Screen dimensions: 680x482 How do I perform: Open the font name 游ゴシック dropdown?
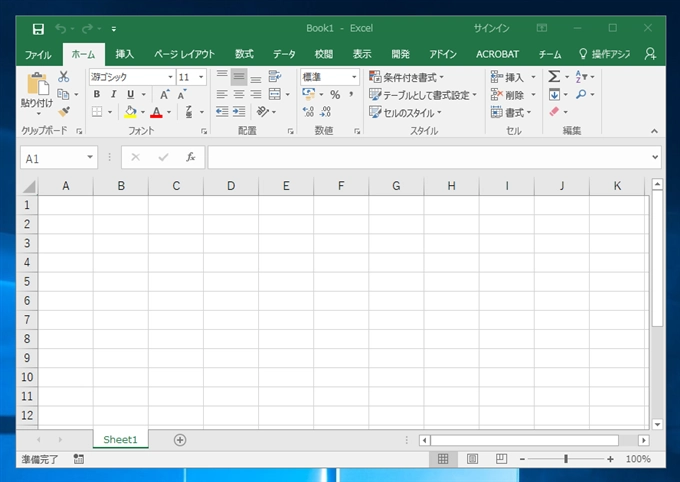[170, 77]
